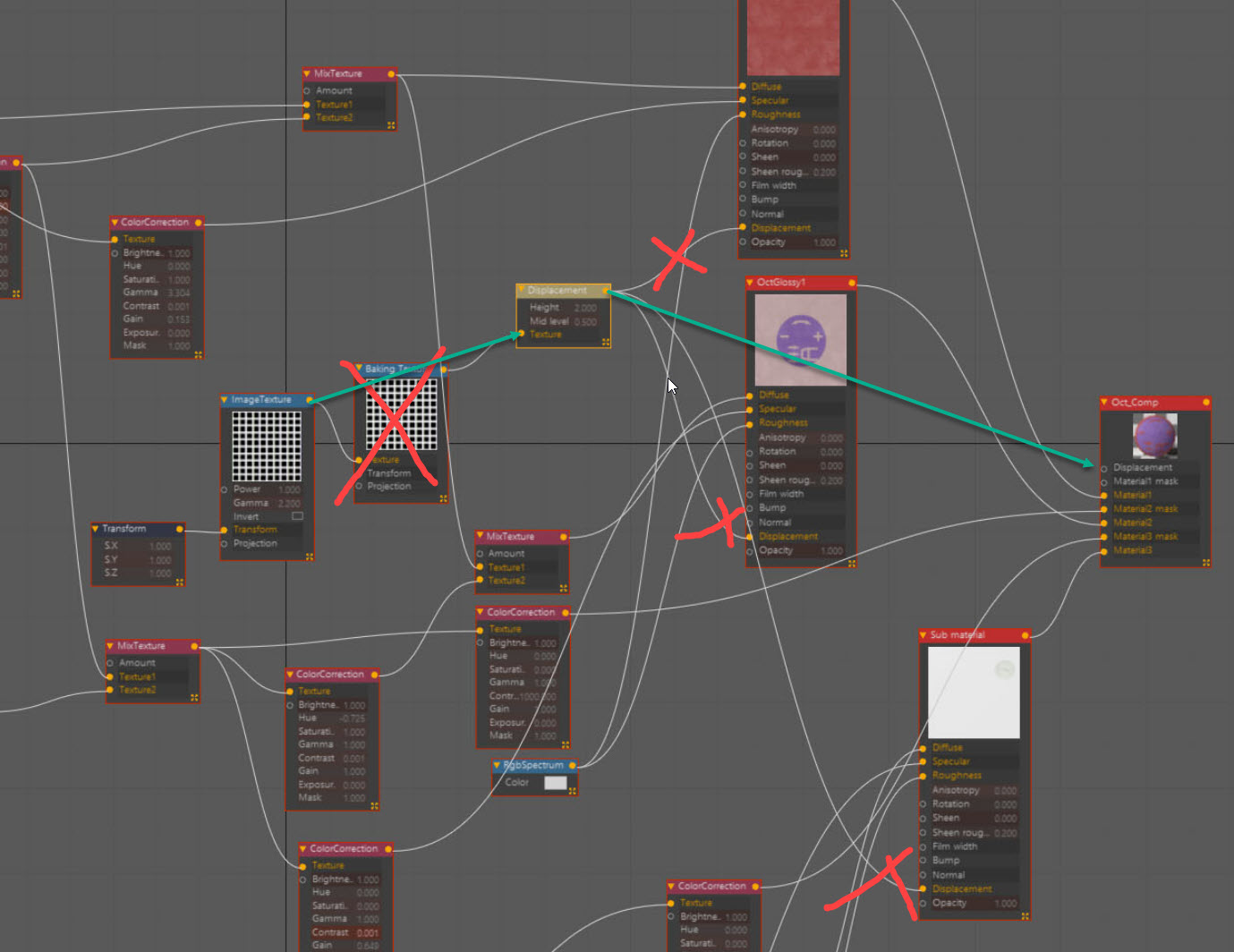Click Oct_Comp's Material2 input port

click(x=1104, y=523)
